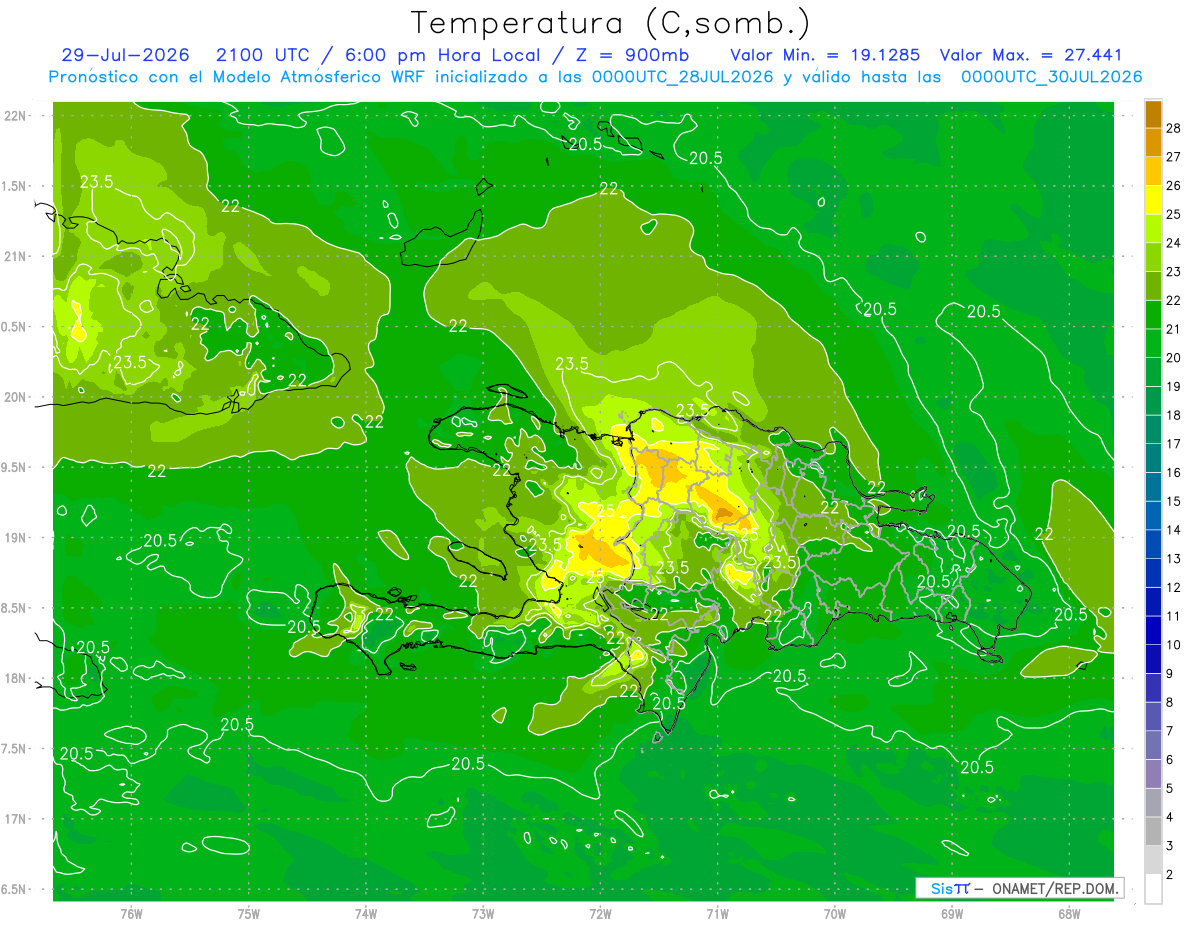Pick the topmost brown swatch above 28

pyautogui.click(x=1153, y=114)
